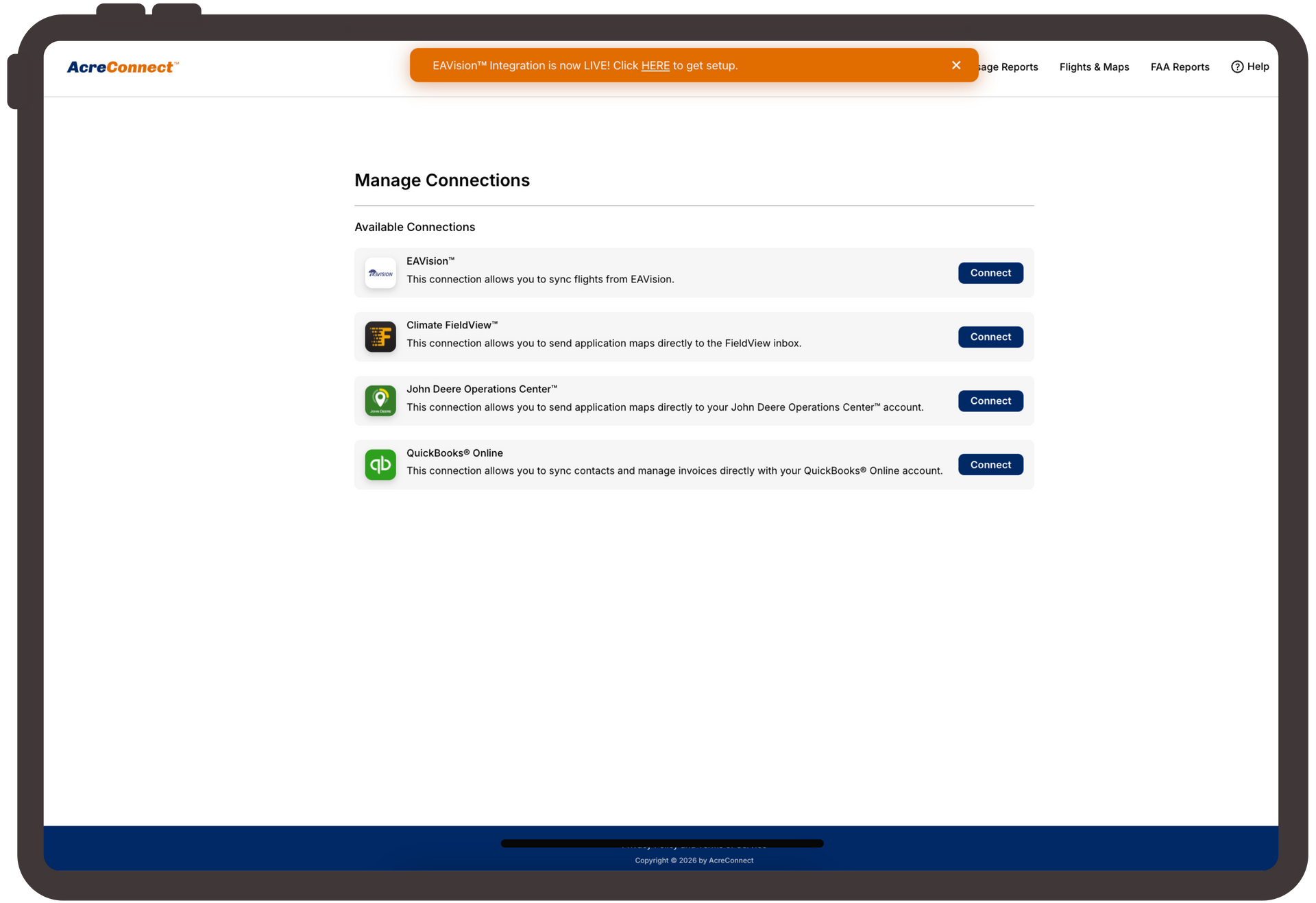
Task: Click the QuickBooks Online logo icon
Action: coord(380,464)
